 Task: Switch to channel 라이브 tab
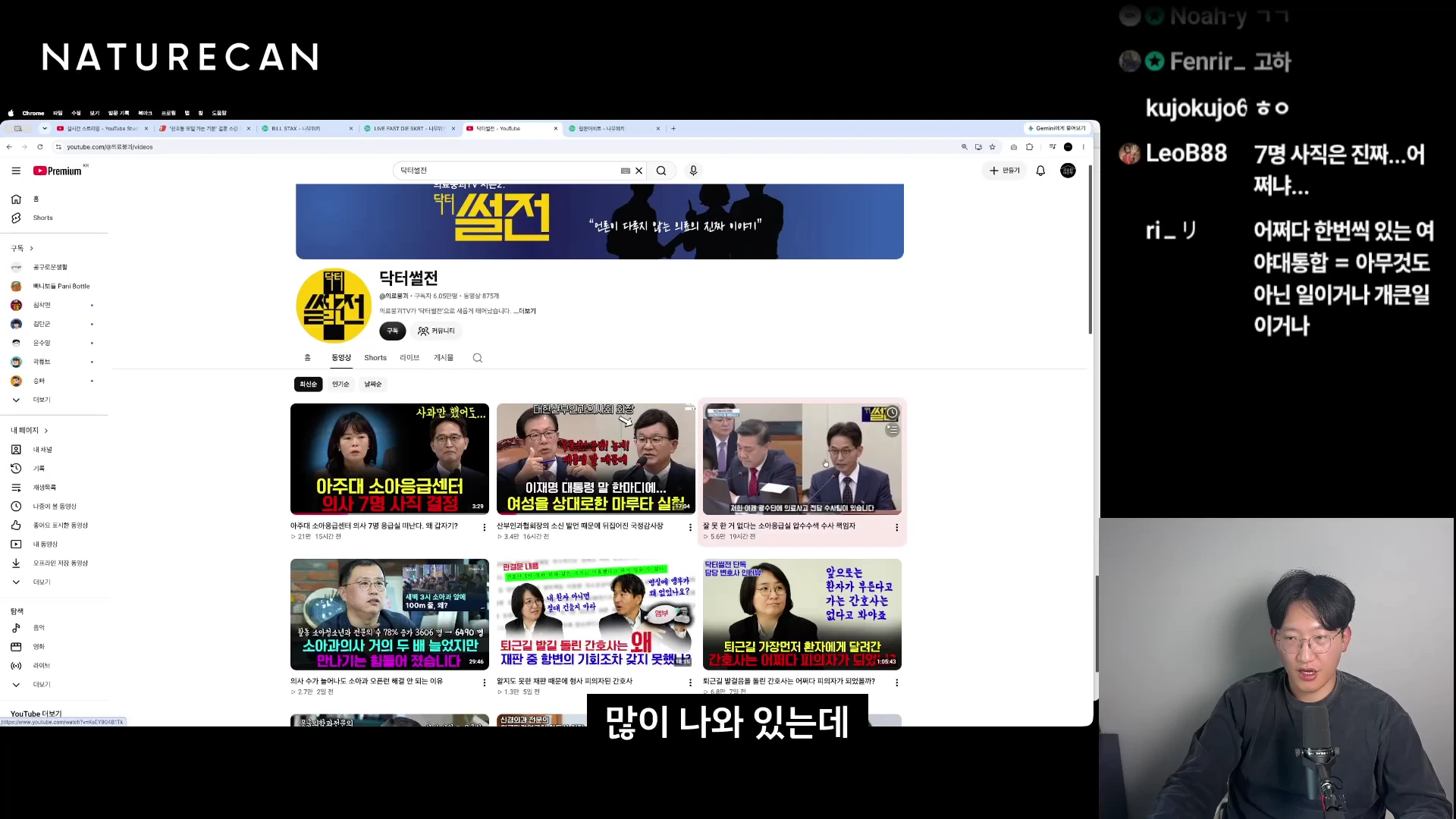409,358
